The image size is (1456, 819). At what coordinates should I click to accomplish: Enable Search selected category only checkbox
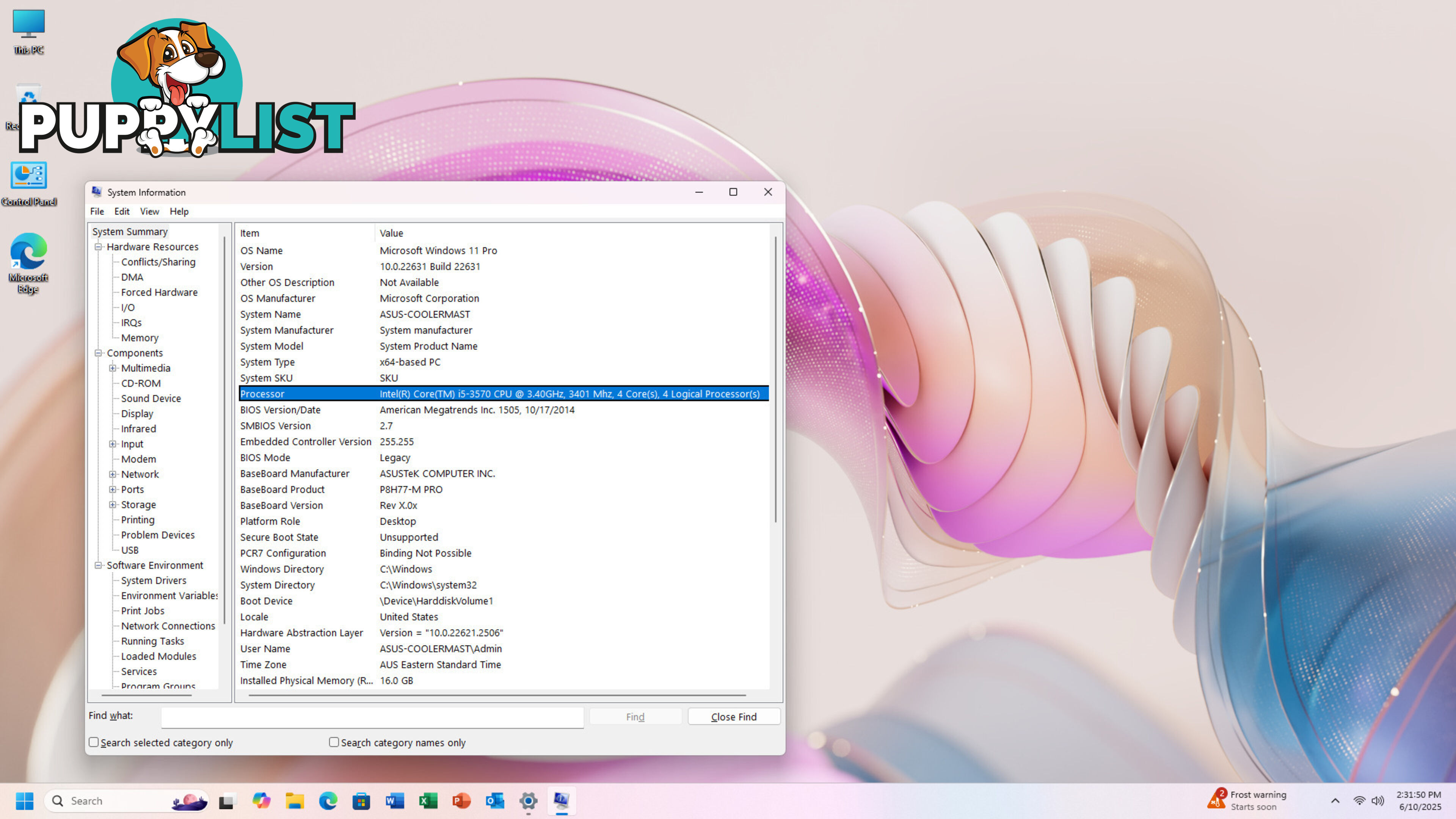click(94, 742)
